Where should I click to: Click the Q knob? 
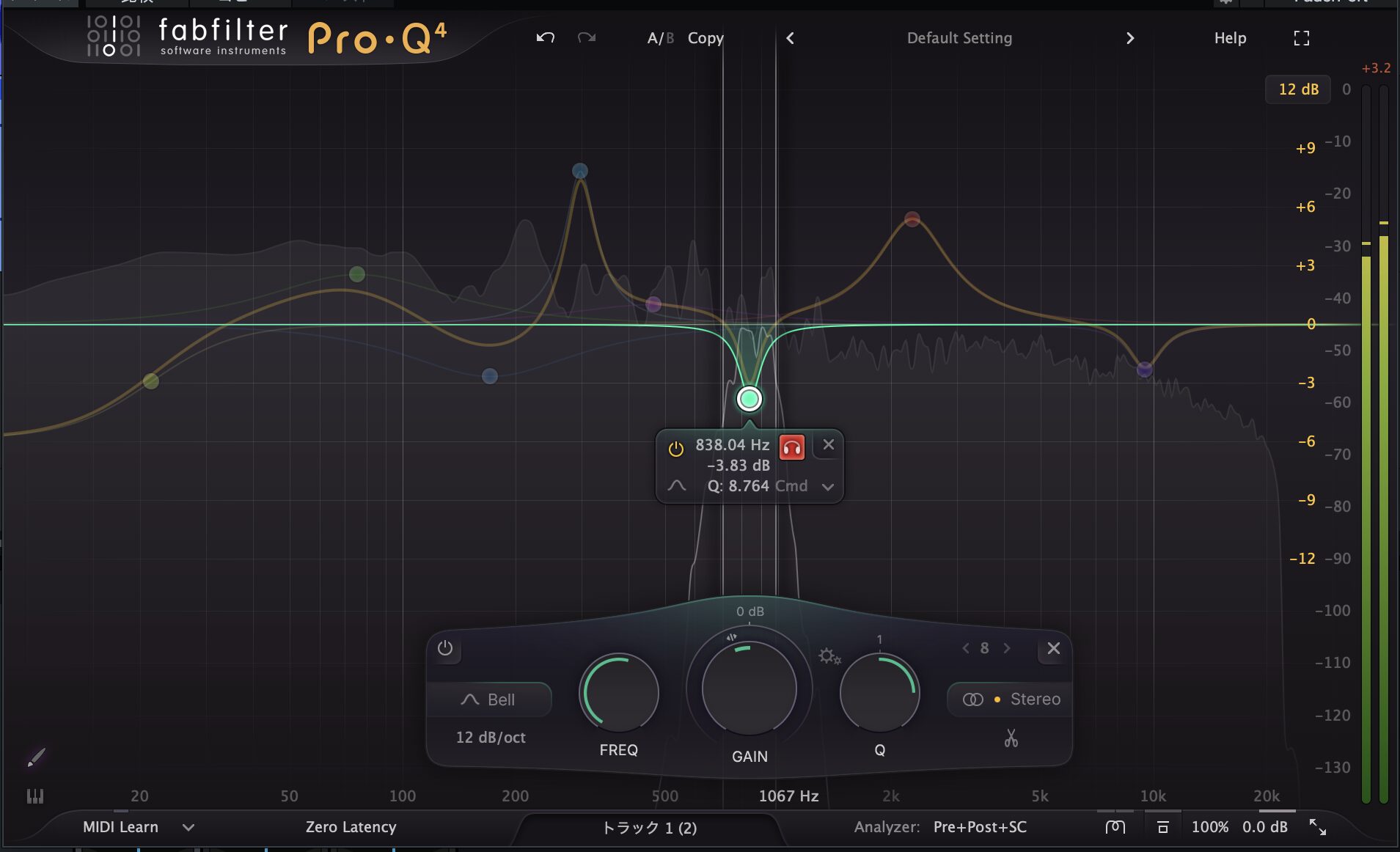coord(879,694)
